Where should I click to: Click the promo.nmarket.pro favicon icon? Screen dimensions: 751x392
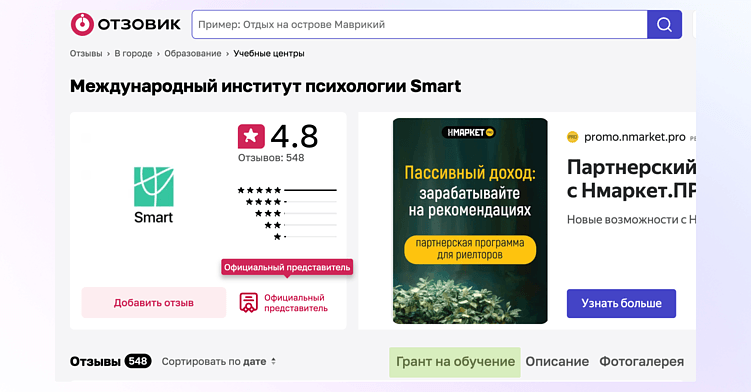572,137
